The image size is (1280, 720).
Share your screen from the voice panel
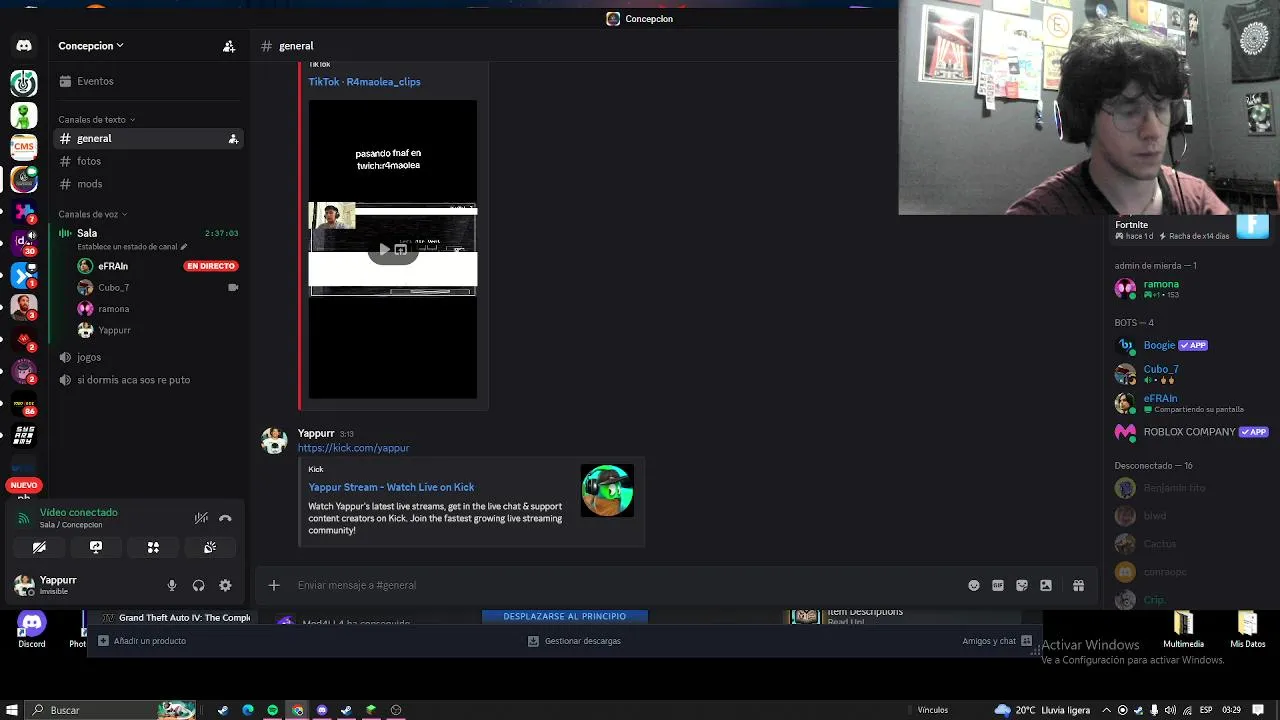pyautogui.click(x=96, y=547)
